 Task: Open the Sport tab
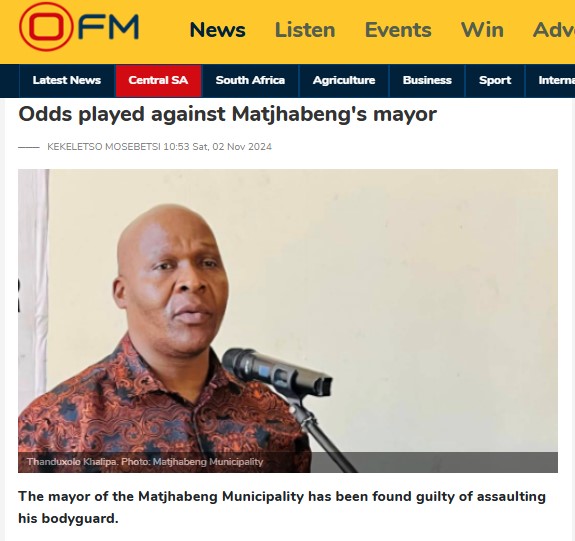[x=495, y=80]
